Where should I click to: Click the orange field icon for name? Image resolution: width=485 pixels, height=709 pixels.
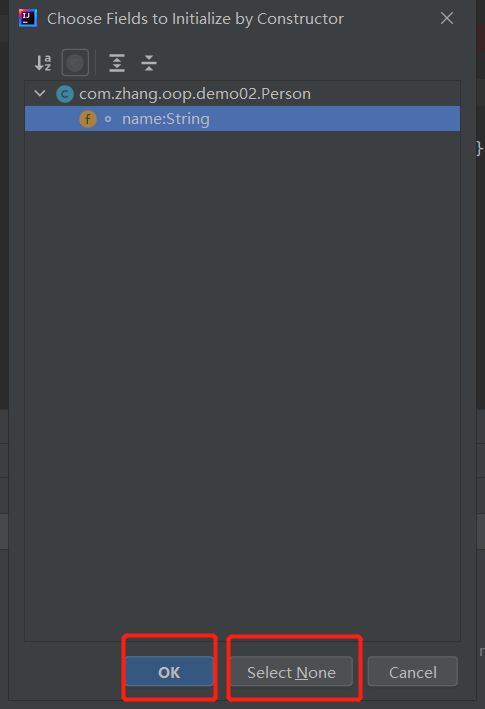pyautogui.click(x=88, y=119)
